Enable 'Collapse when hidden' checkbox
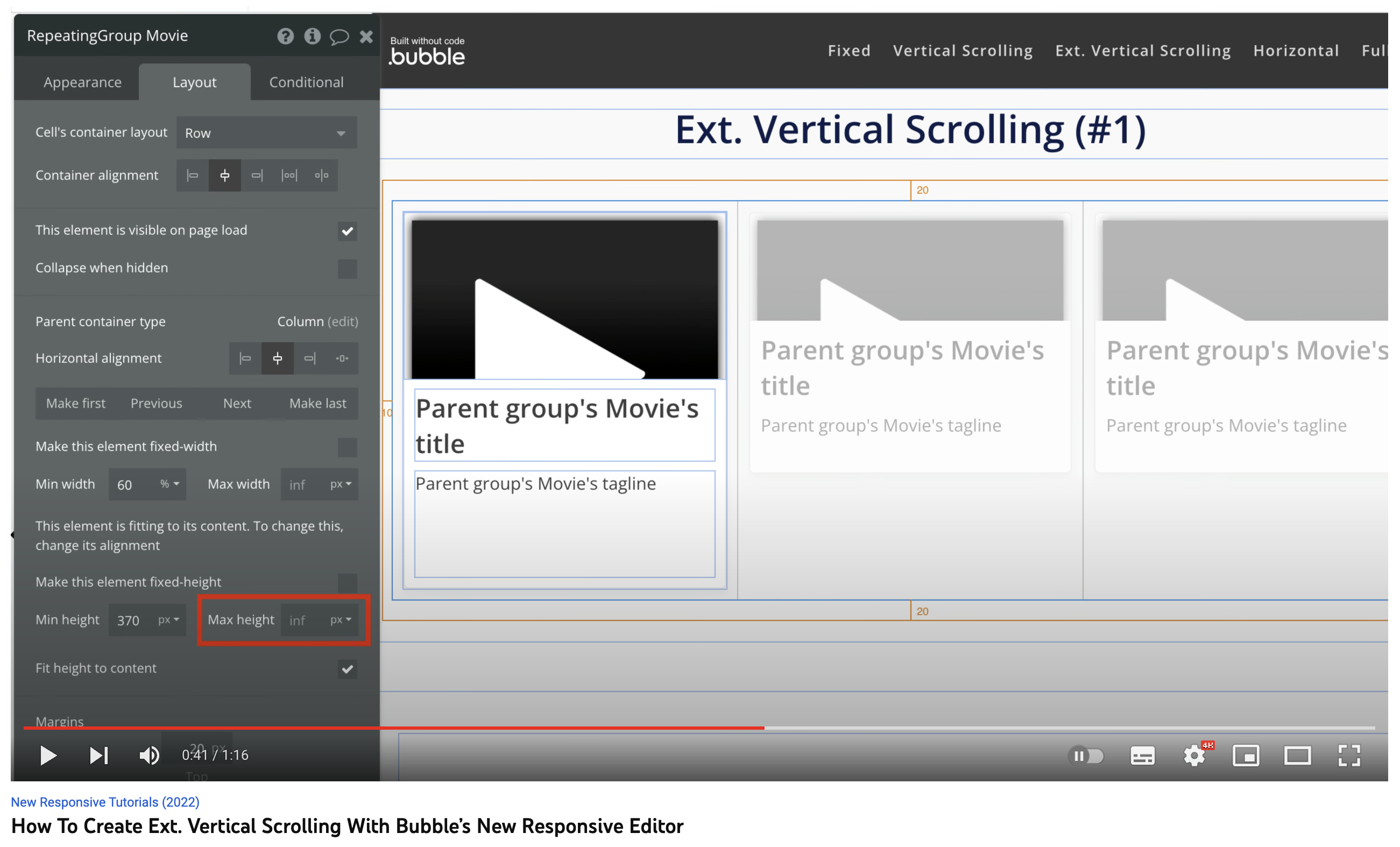The image size is (1400, 847). pyautogui.click(x=347, y=269)
